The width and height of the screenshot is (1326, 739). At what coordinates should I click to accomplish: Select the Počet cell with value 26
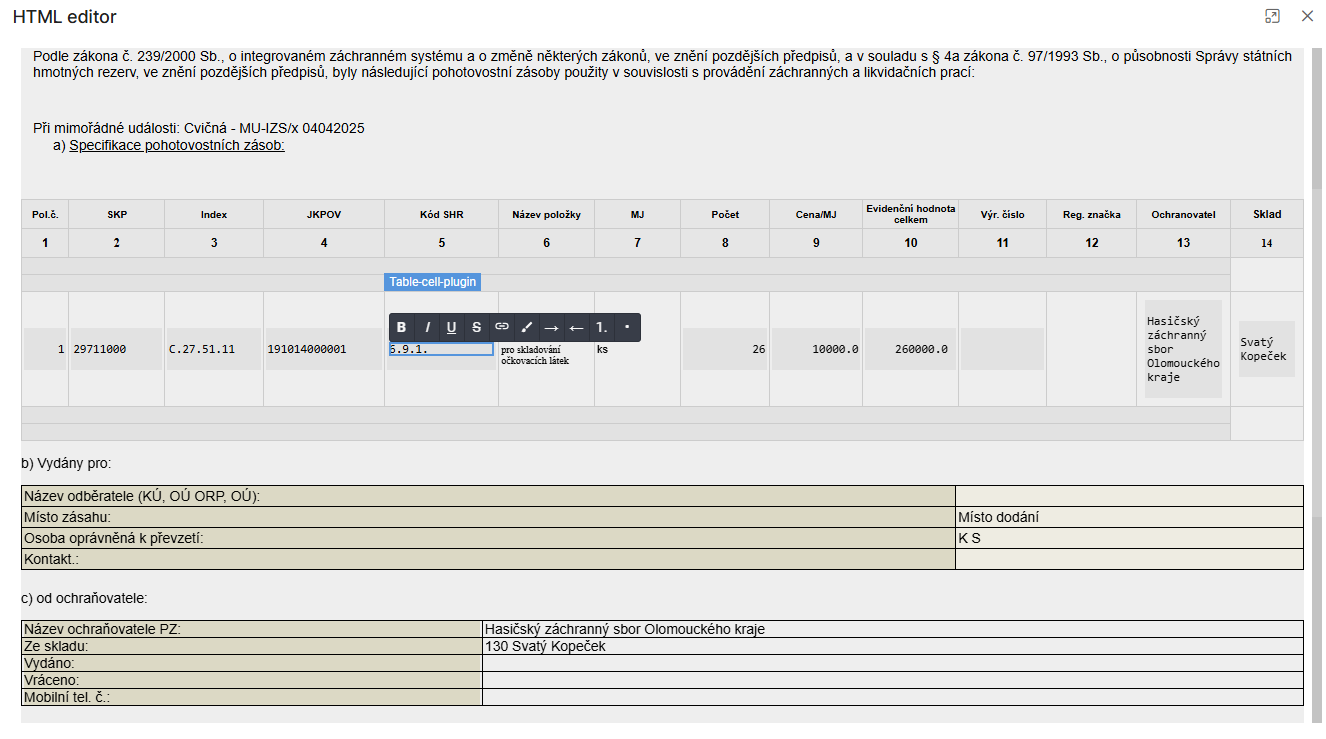point(725,349)
